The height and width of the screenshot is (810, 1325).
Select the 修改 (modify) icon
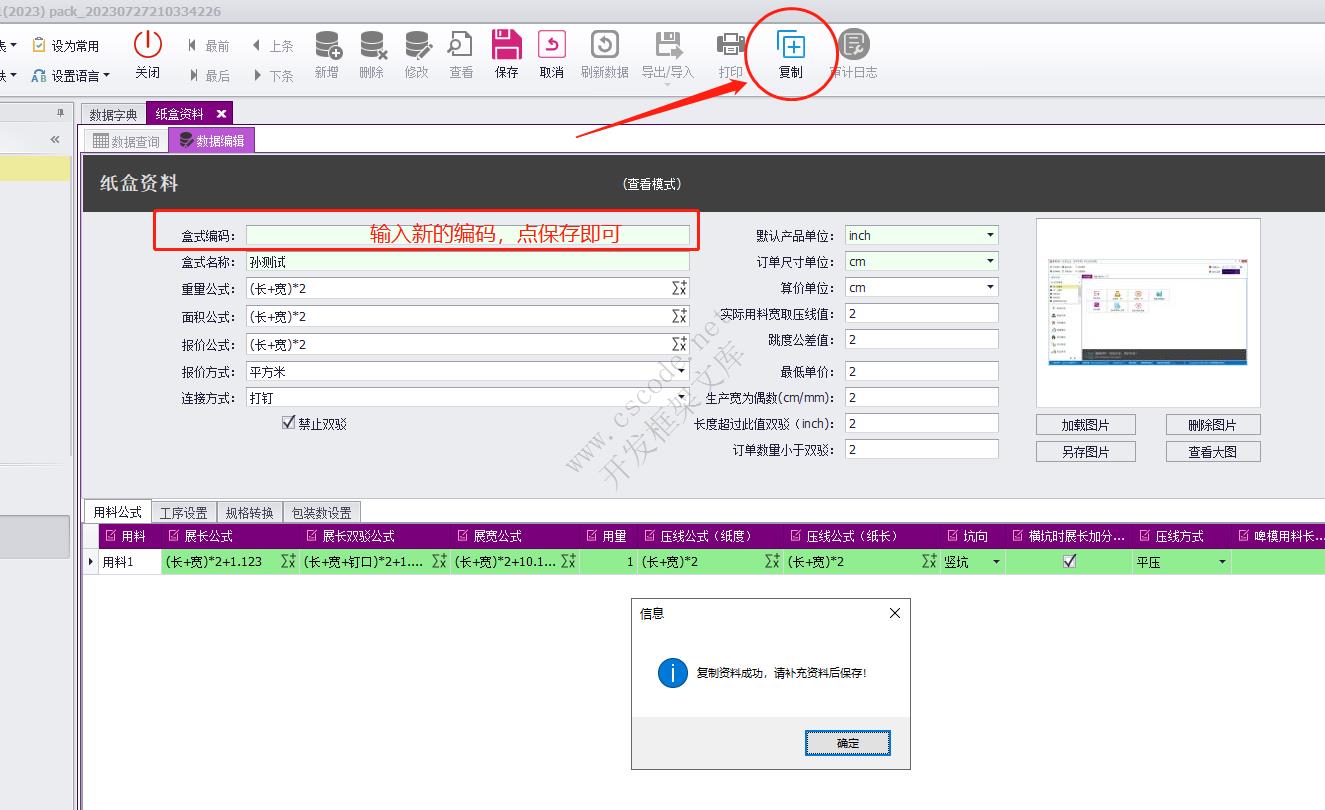[x=416, y=55]
